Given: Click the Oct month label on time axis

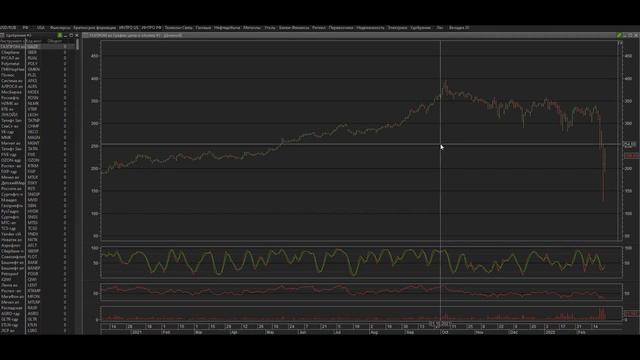Looking at the screenshot, I should tap(445, 332).
